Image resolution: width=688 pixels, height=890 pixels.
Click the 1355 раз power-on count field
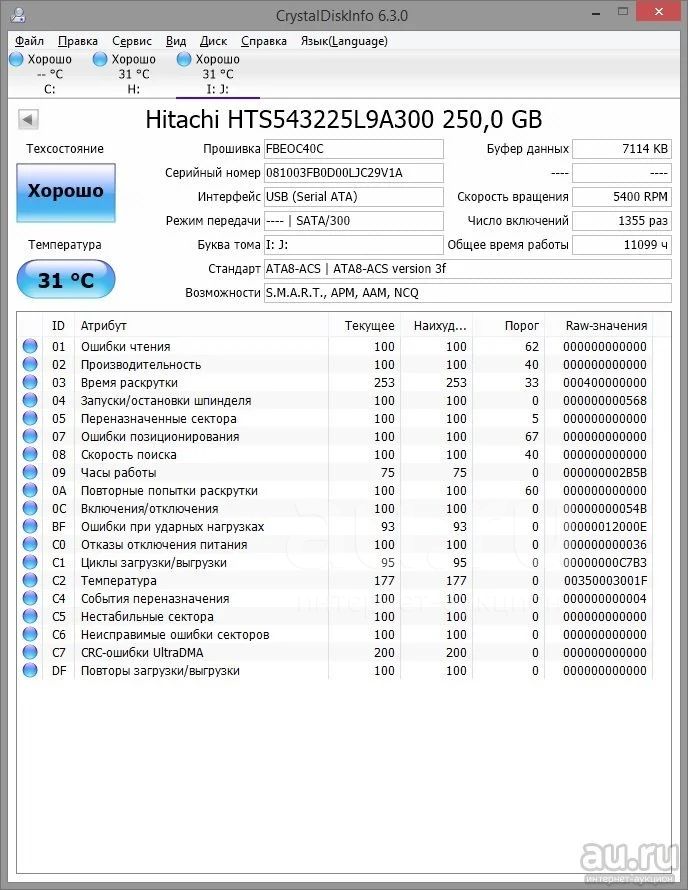(x=622, y=221)
